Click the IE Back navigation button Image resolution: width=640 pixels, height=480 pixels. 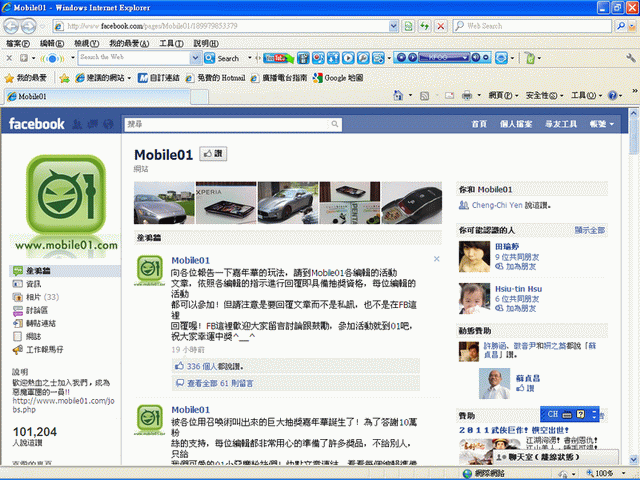click(x=11, y=26)
